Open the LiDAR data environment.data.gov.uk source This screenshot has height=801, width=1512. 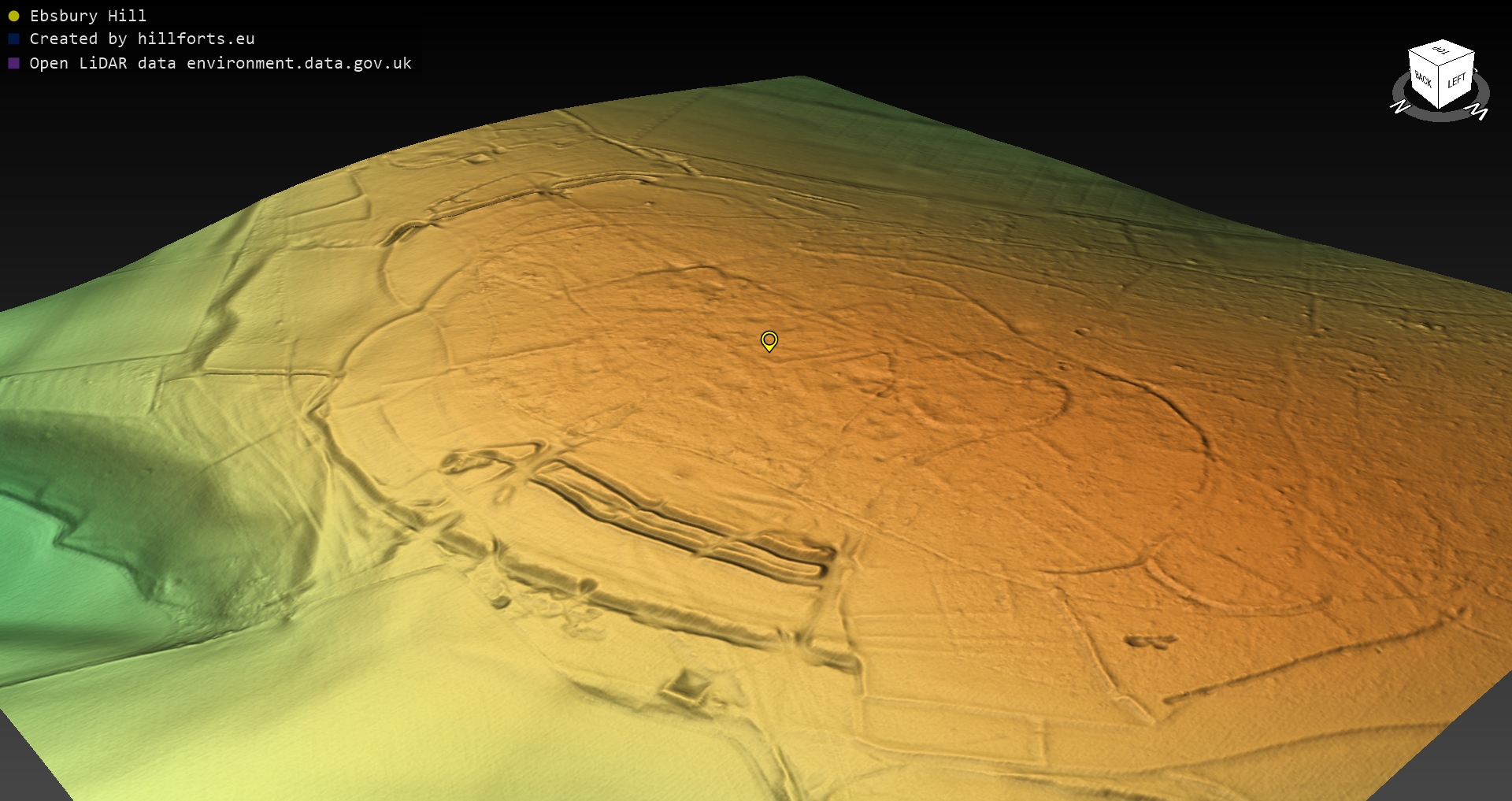click(220, 63)
